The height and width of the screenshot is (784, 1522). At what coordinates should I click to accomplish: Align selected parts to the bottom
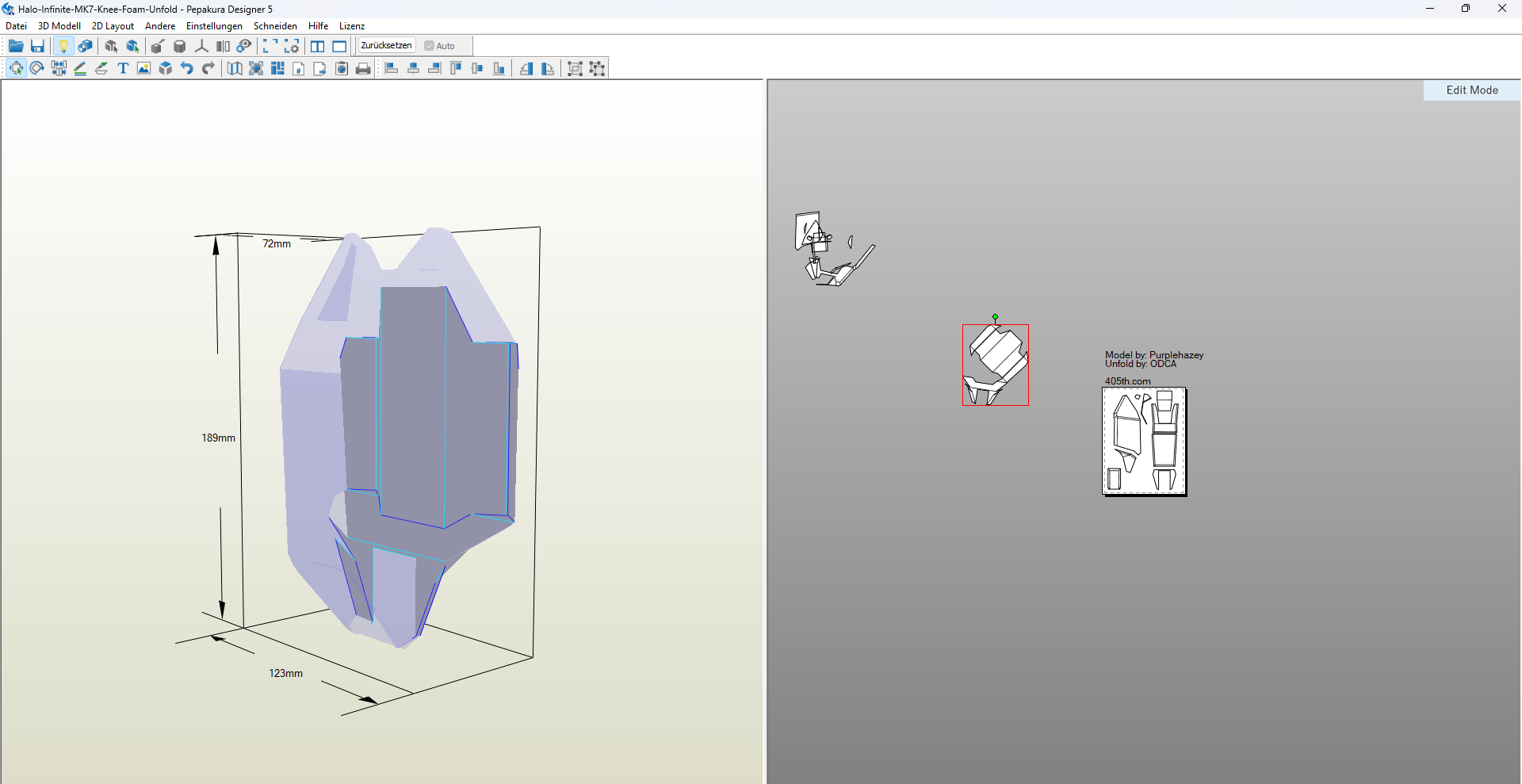pyautogui.click(x=499, y=68)
